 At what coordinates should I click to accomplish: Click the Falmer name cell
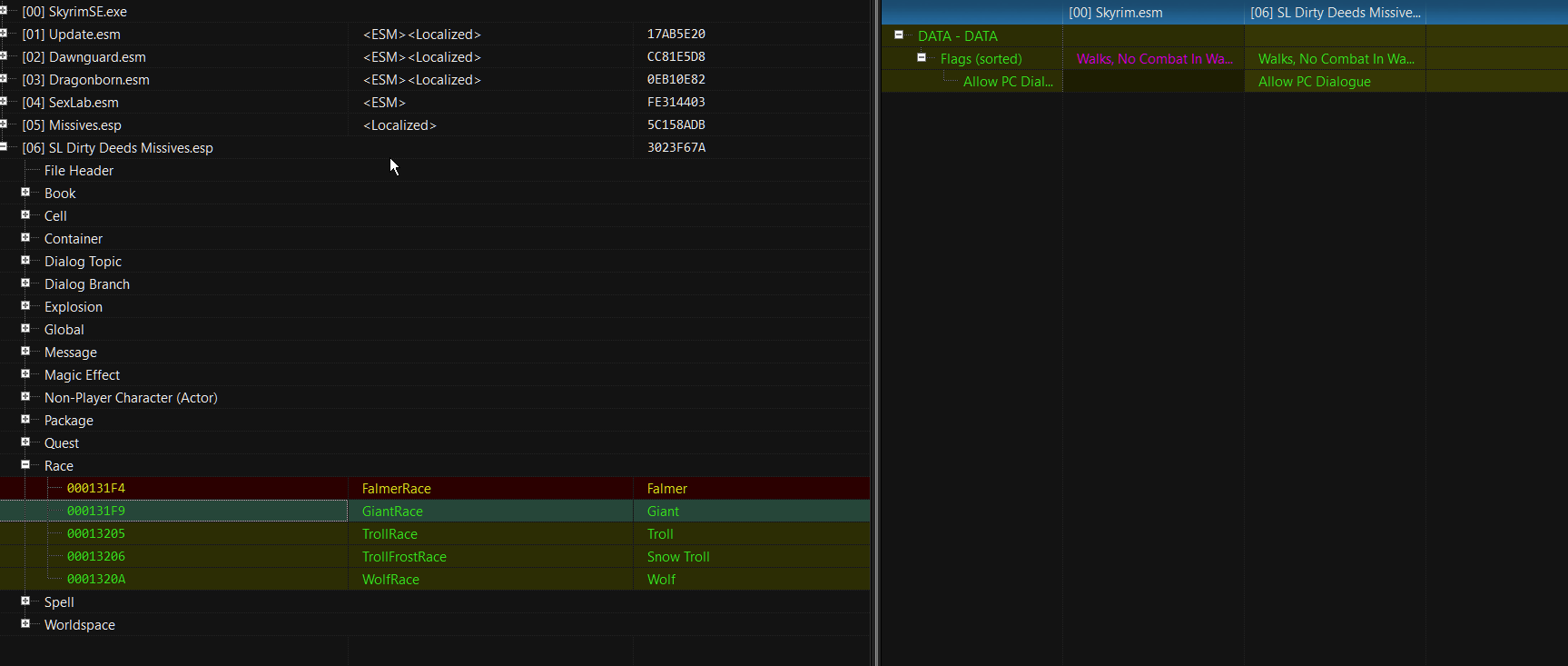(667, 489)
